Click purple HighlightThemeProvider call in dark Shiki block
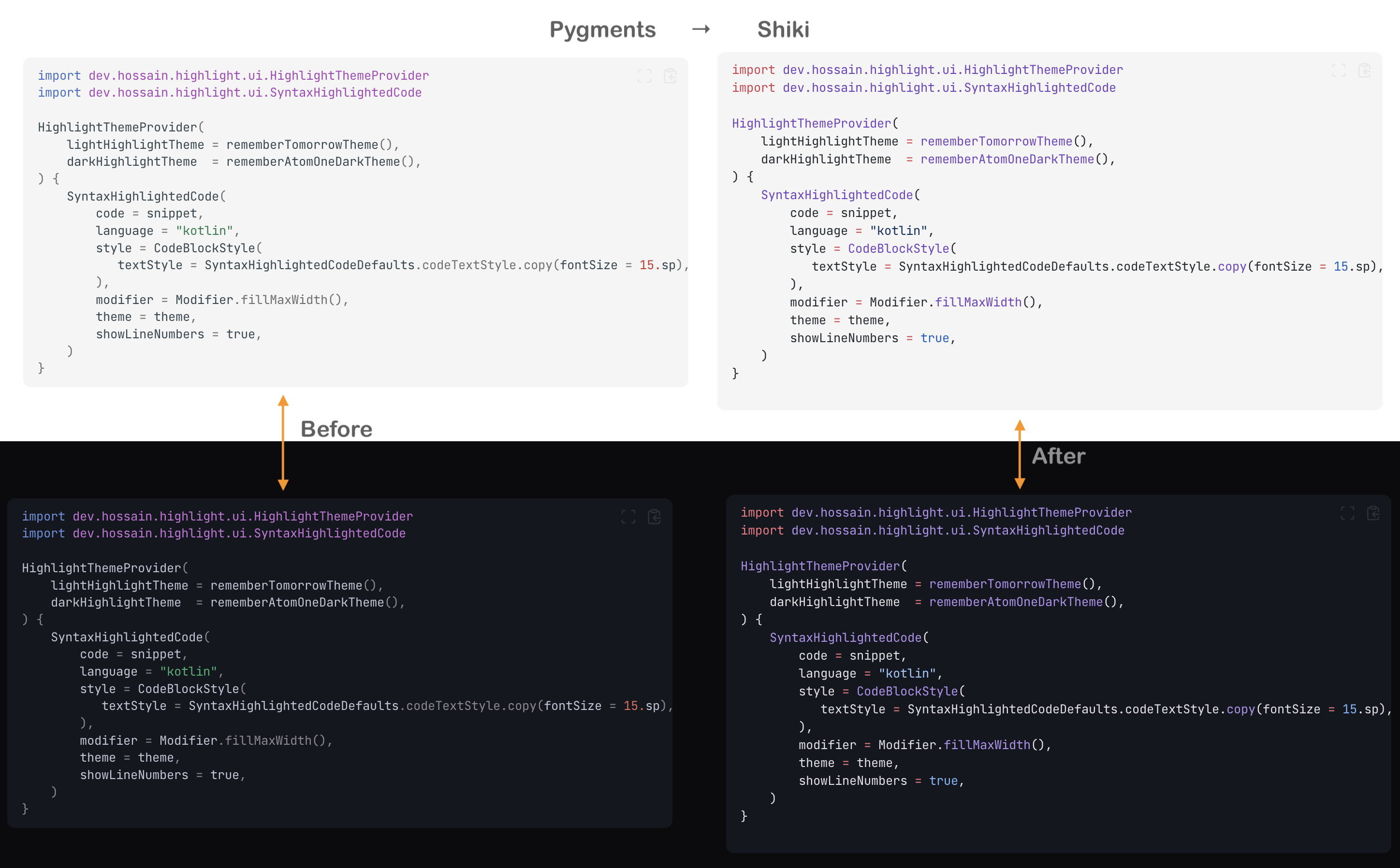The image size is (1400, 868). pos(820,566)
